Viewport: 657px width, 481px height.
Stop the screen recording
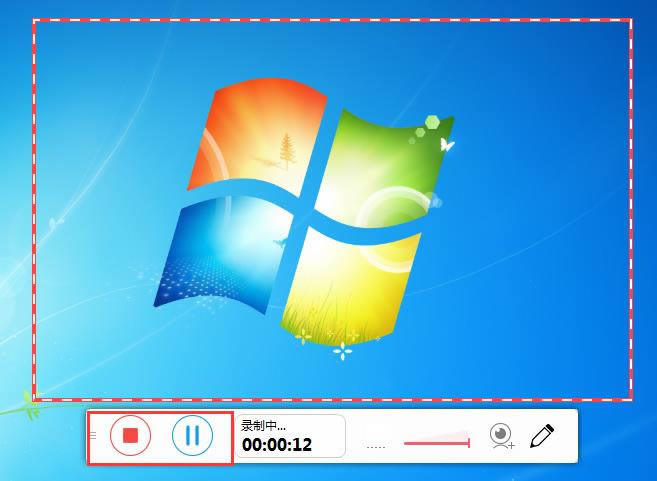130,435
